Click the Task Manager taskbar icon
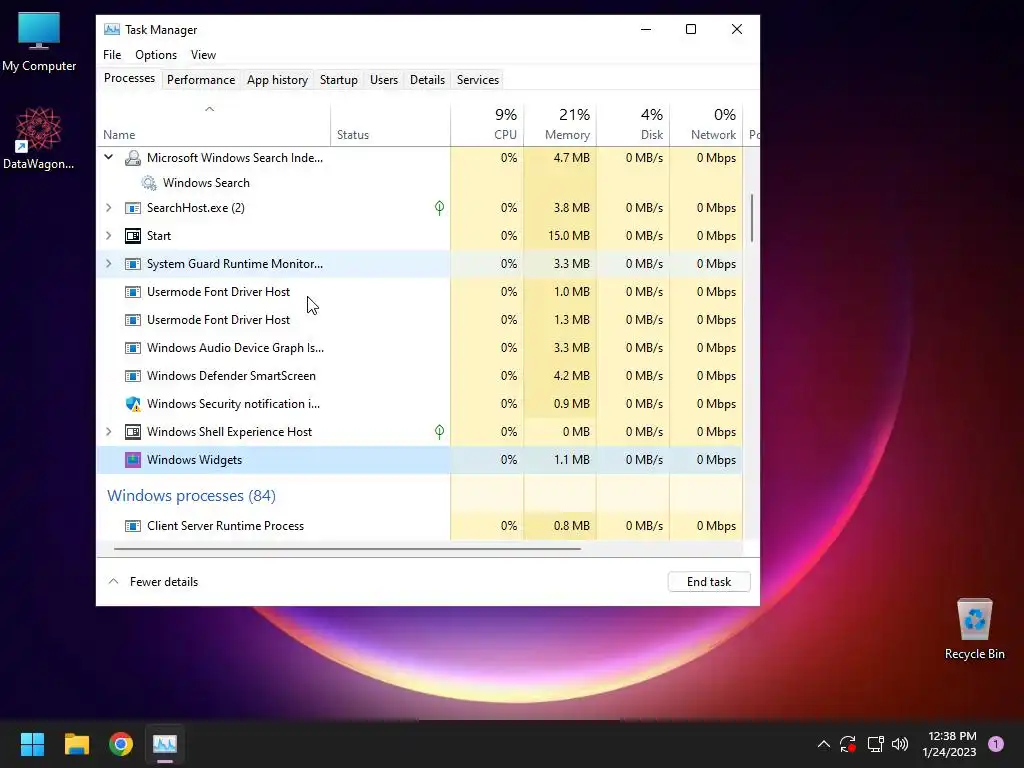This screenshot has height=768, width=1024. pos(165,744)
